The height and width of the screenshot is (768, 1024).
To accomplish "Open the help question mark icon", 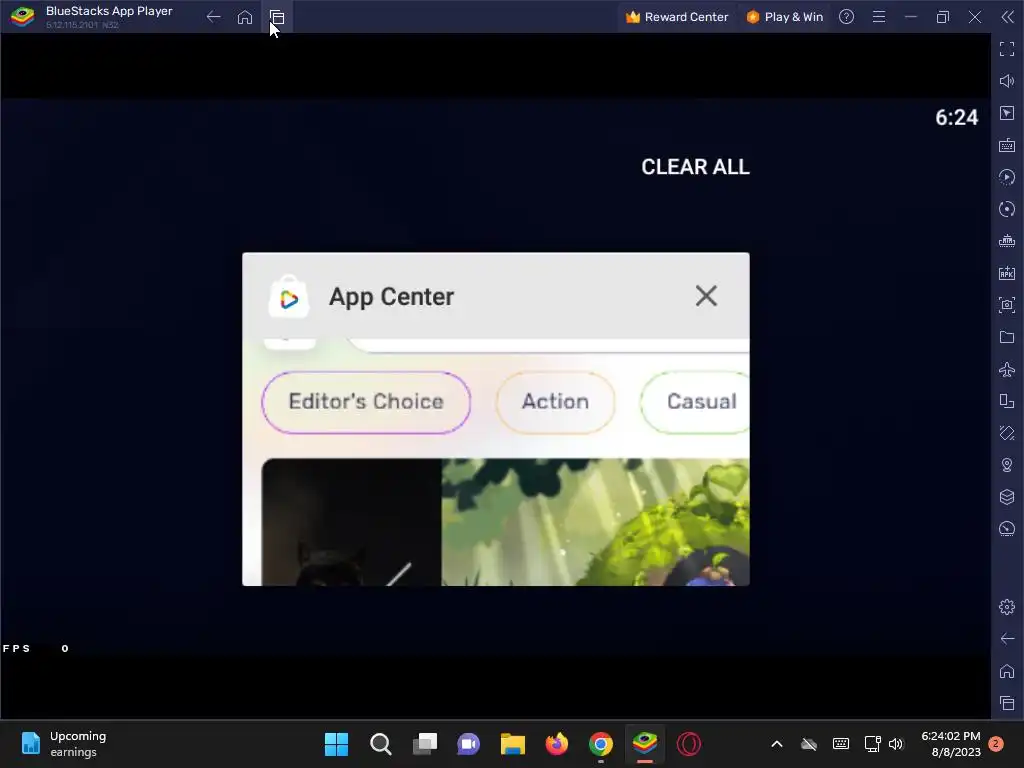I will click(x=846, y=17).
